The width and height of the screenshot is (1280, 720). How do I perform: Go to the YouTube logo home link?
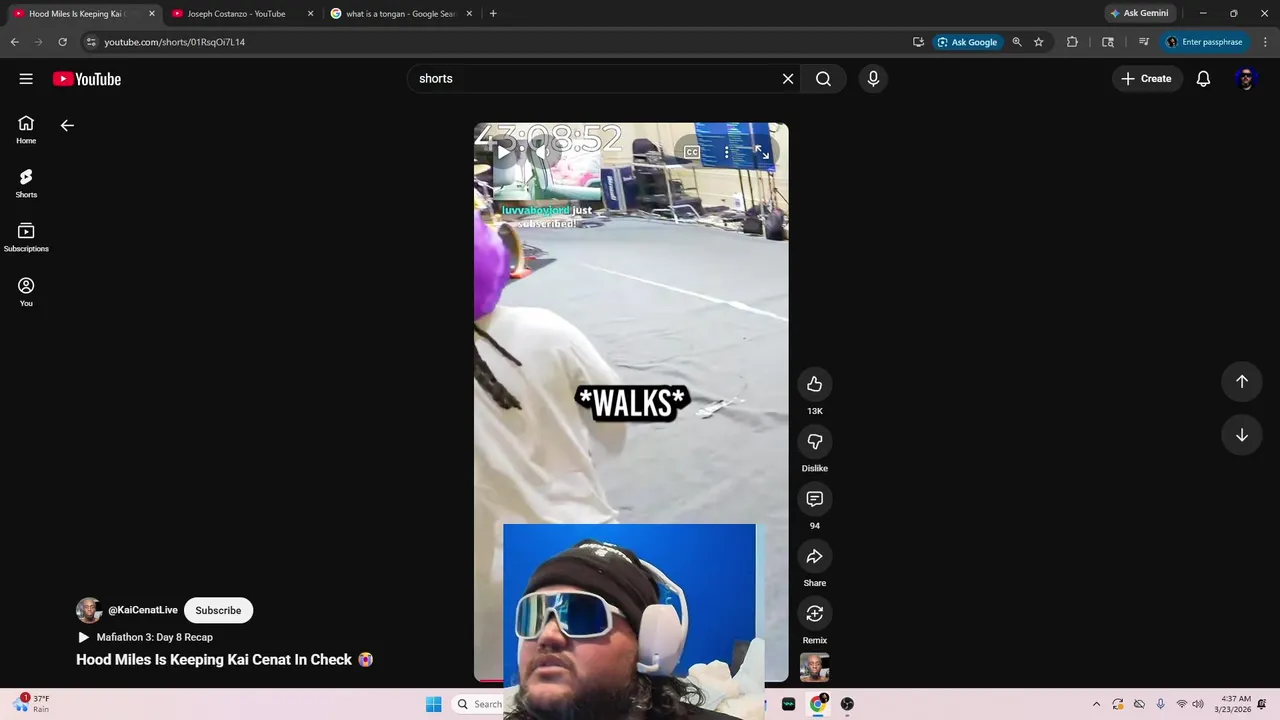coord(87,79)
